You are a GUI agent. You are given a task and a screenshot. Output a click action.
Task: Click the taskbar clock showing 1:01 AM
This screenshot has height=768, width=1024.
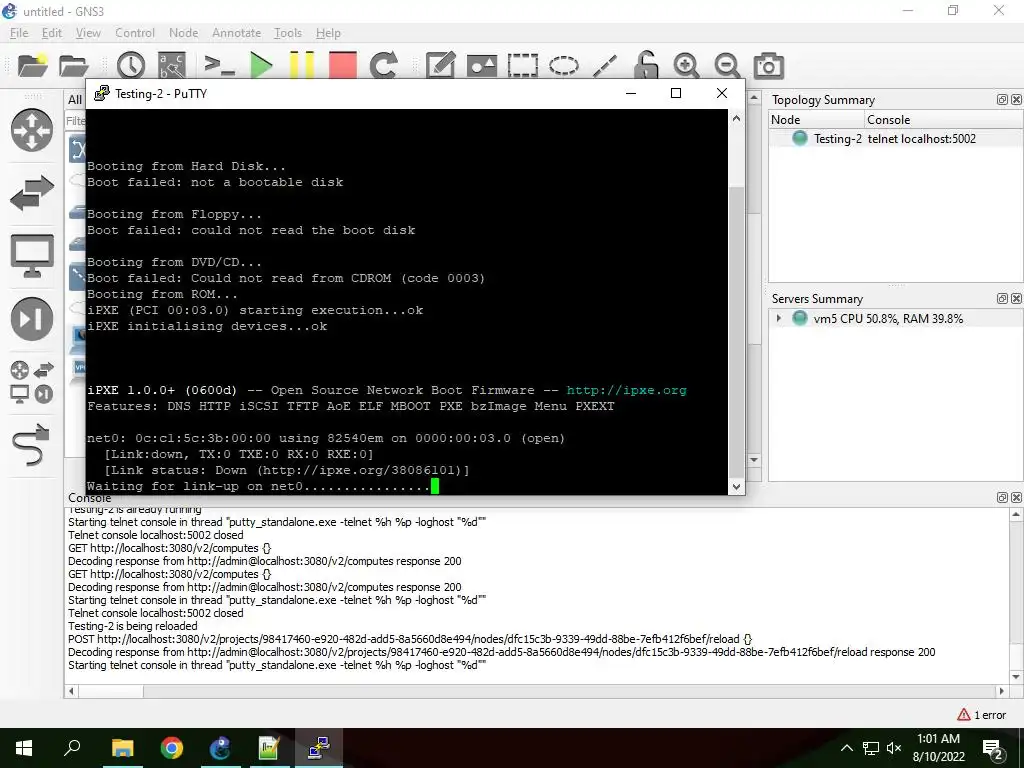pyautogui.click(x=938, y=748)
